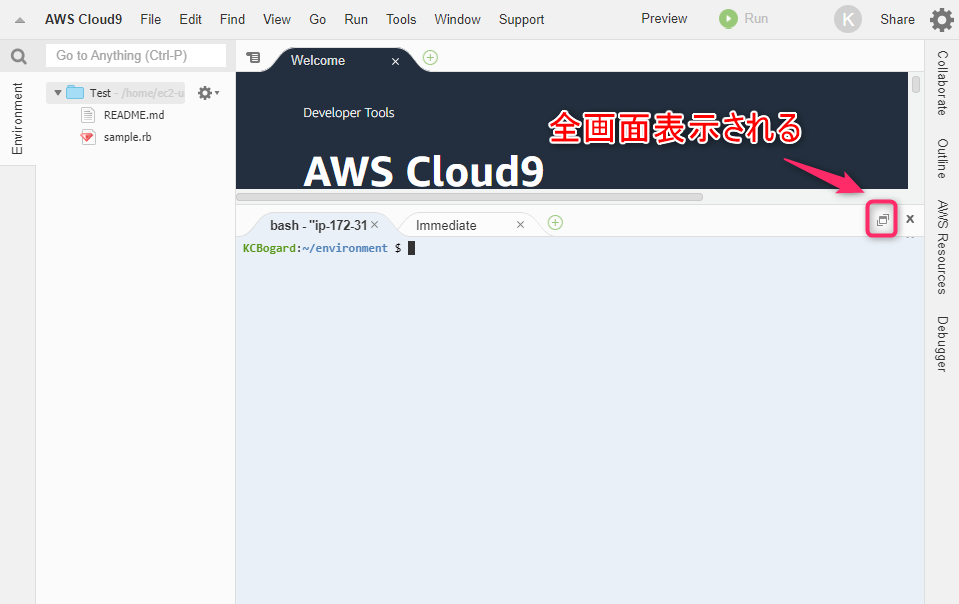The width and height of the screenshot is (959, 604).
Task: Open the File menu
Action: click(x=150, y=20)
